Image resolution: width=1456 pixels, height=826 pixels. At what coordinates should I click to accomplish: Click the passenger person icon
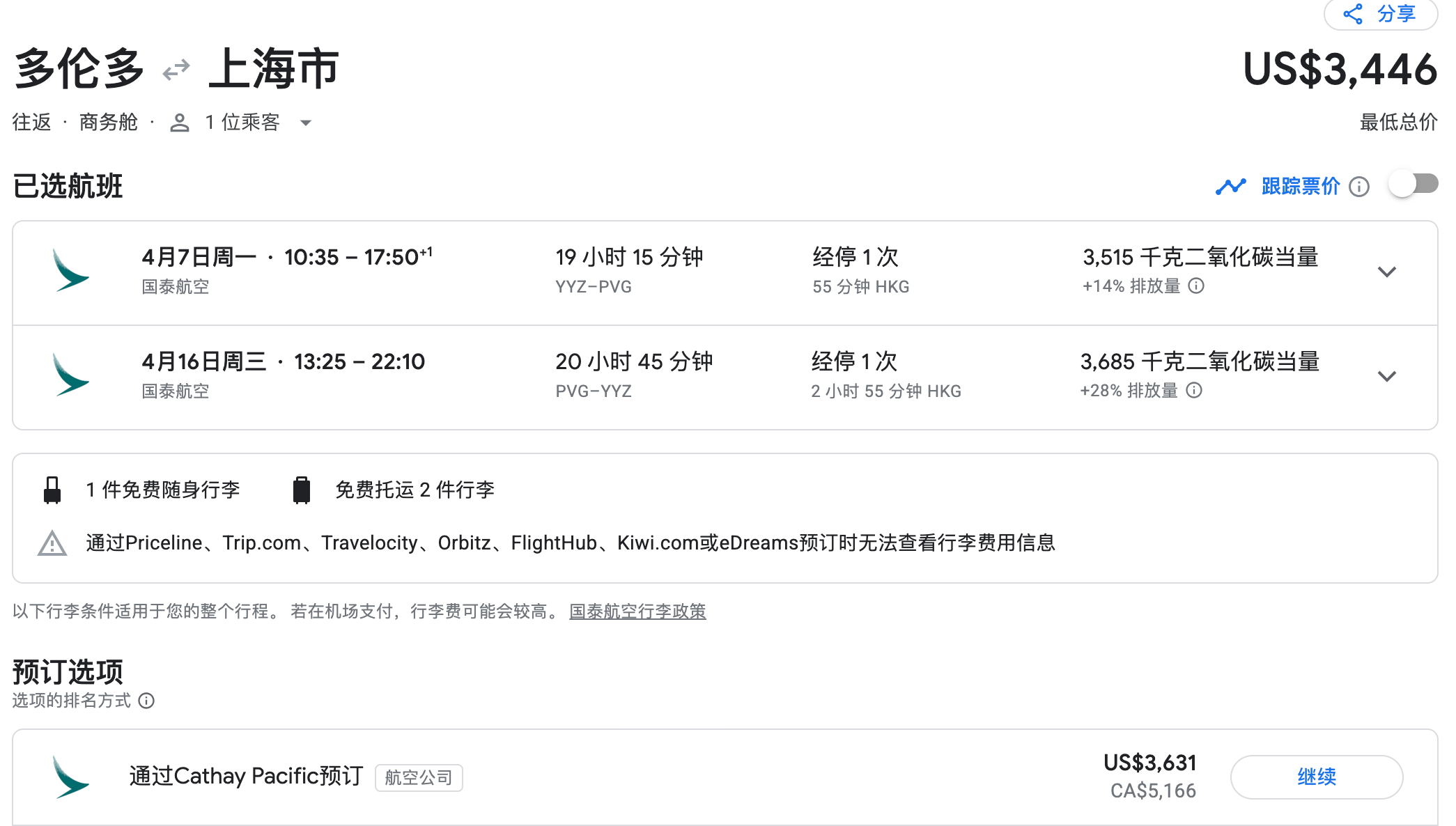[180, 123]
